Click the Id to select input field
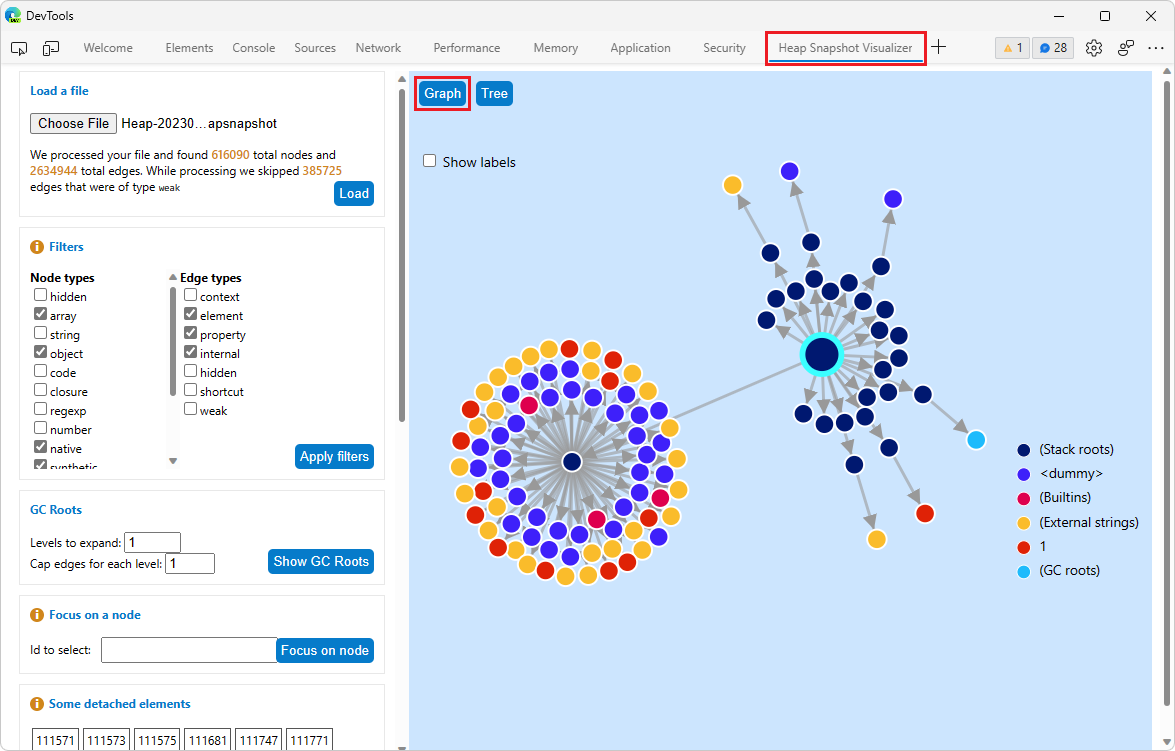Screen dimensions: 1175x751 pos(189,650)
